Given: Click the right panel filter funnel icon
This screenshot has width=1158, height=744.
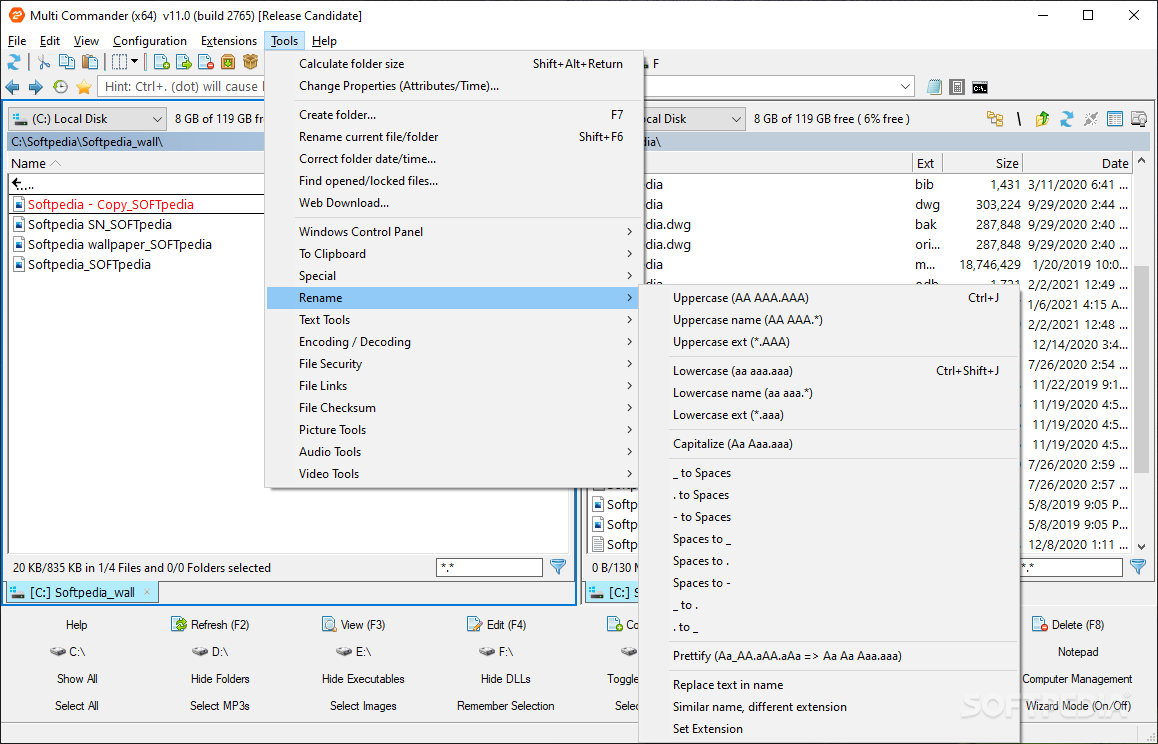Looking at the screenshot, I should 1138,567.
